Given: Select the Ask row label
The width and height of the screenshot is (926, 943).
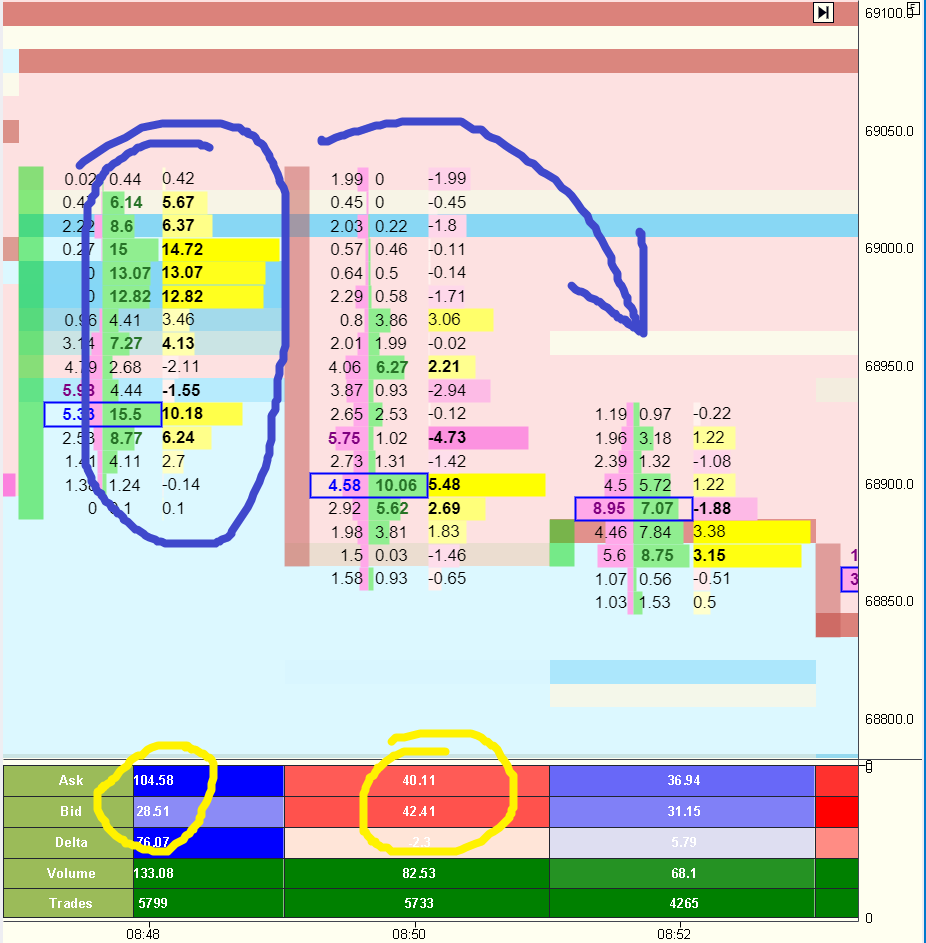Looking at the screenshot, I should pos(70,780).
